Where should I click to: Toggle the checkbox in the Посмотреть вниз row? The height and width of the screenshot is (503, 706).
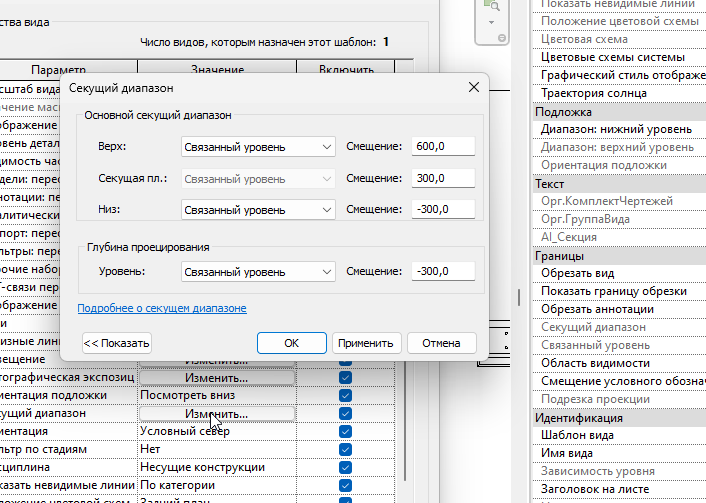(345, 395)
